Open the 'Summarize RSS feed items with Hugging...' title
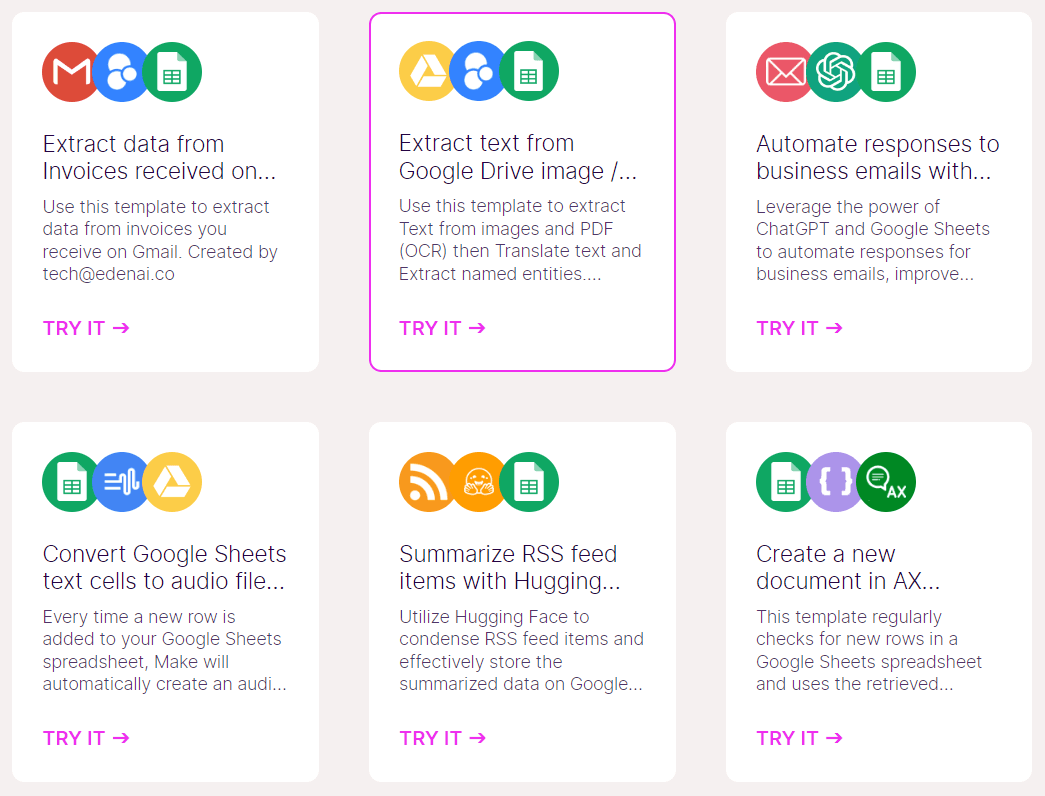The width and height of the screenshot is (1045, 796). click(x=508, y=567)
